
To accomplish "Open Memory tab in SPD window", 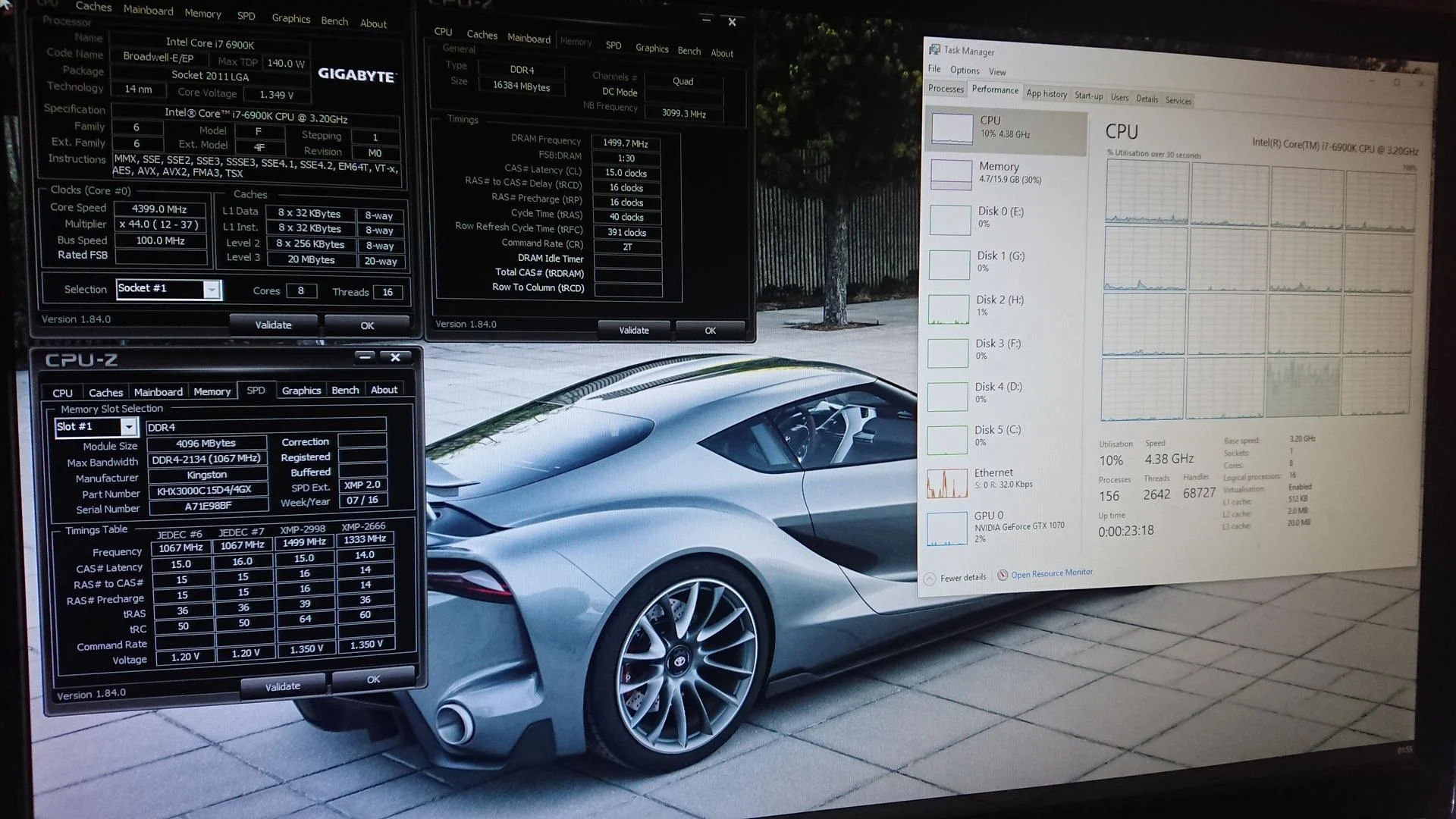I will [212, 391].
